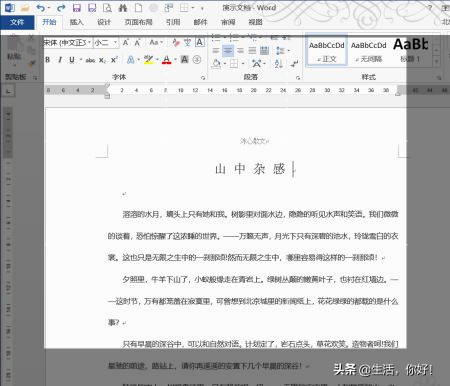The height and width of the screenshot is (386, 450).
Task: Click the Open folder icon
Action: (25, 8)
